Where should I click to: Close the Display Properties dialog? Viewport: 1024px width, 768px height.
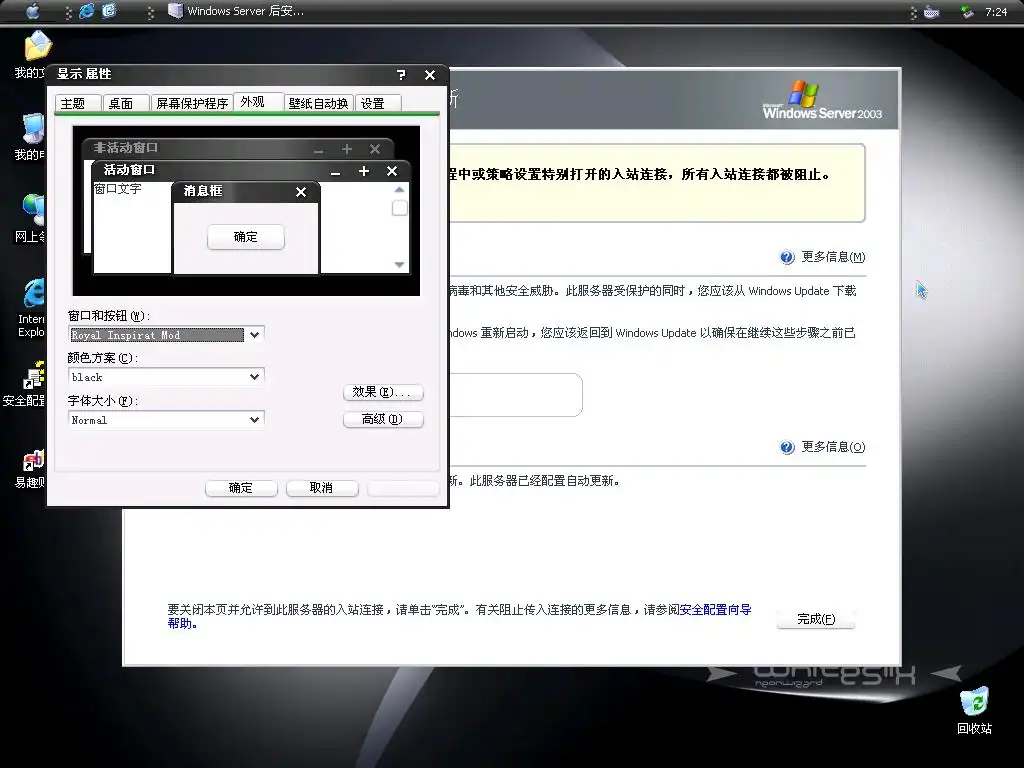point(430,75)
